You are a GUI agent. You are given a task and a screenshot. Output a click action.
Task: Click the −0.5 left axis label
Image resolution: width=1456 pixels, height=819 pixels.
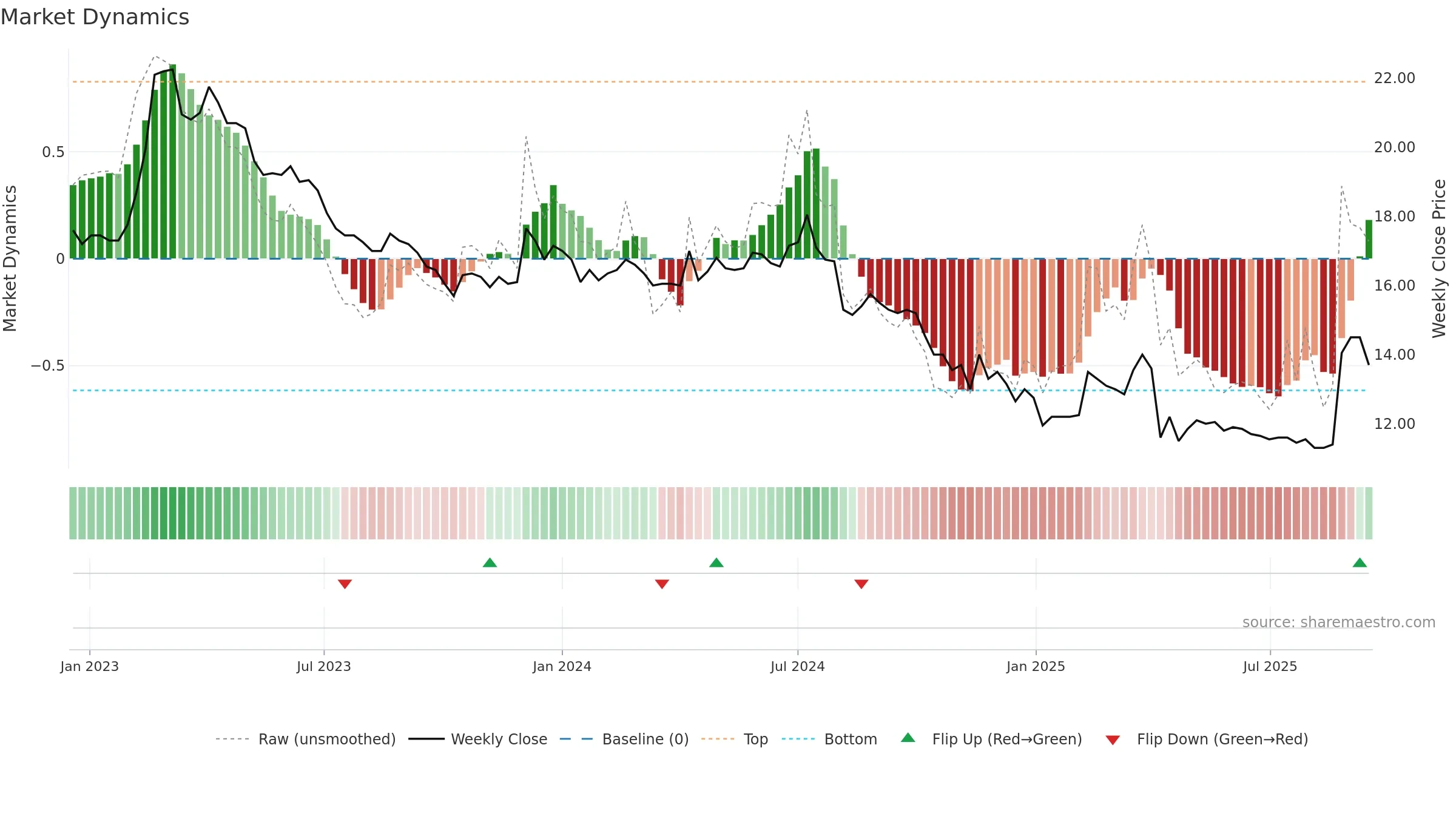point(47,366)
